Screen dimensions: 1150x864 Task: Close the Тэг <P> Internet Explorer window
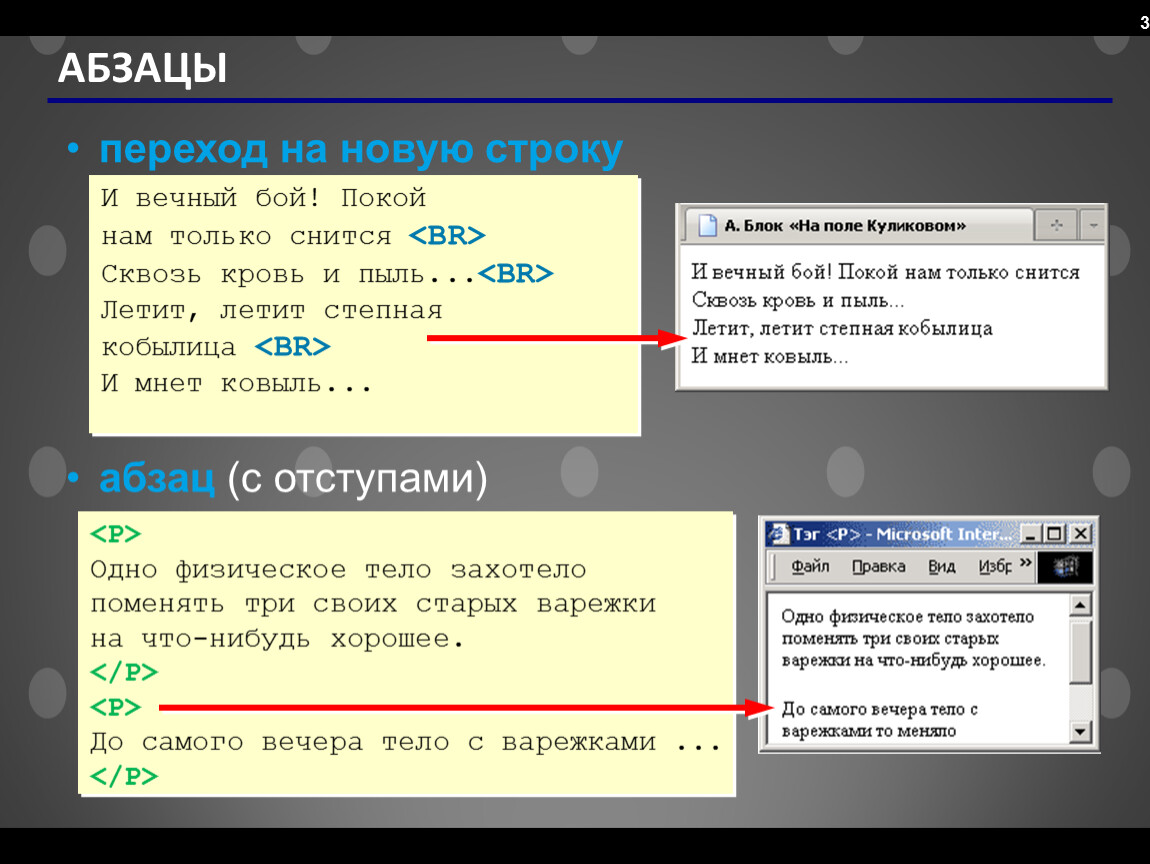pos(1080,534)
